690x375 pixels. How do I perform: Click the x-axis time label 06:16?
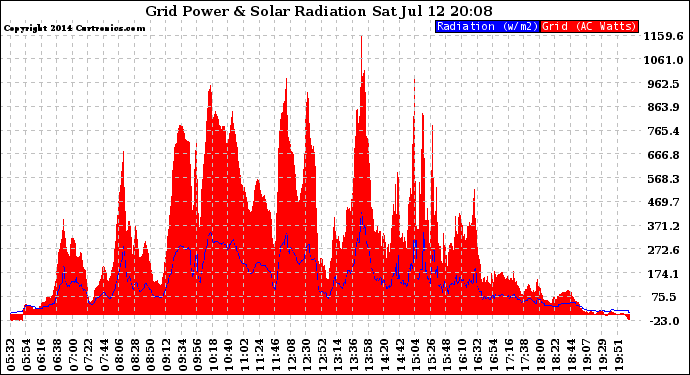coord(42,354)
